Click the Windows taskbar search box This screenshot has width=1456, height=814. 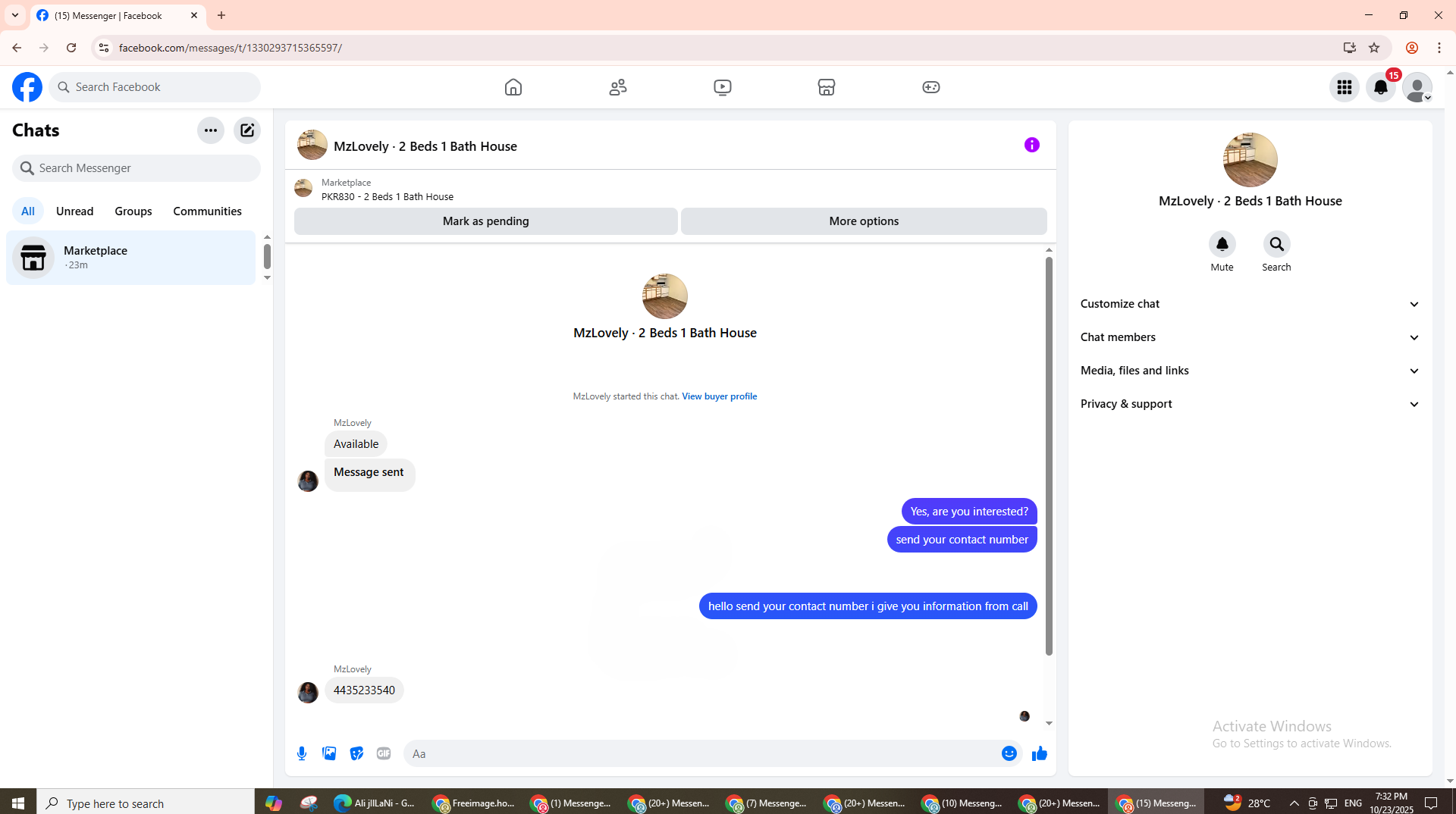click(x=146, y=803)
